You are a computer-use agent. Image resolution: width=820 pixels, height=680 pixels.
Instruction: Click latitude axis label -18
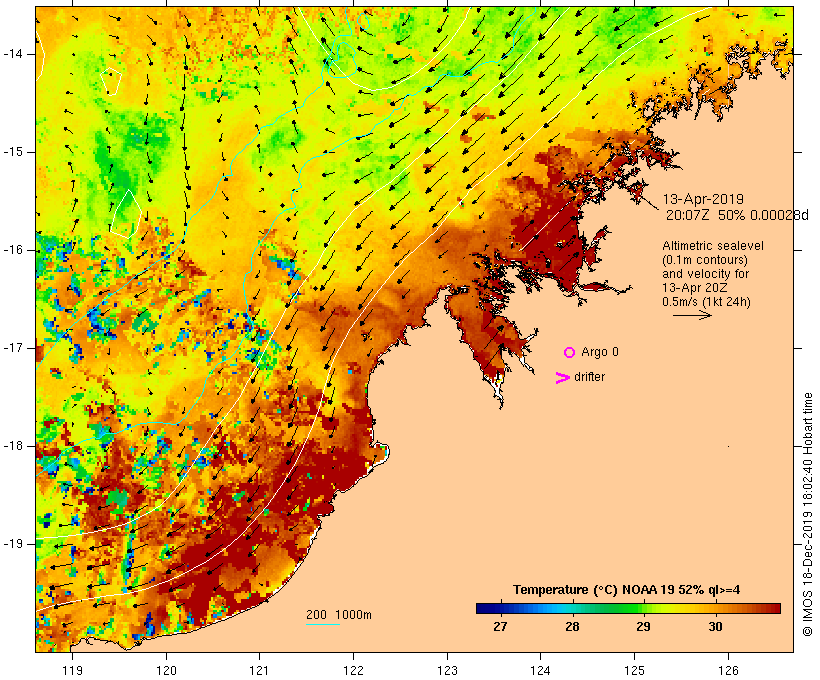[x=12, y=446]
